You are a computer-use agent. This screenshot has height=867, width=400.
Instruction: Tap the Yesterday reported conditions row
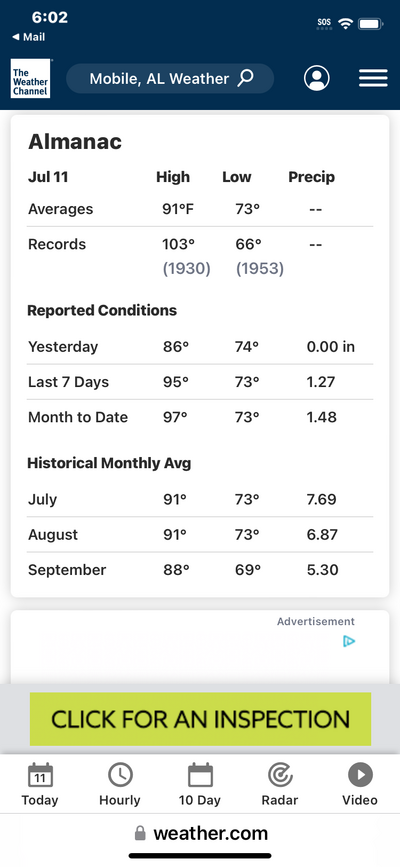(x=200, y=347)
